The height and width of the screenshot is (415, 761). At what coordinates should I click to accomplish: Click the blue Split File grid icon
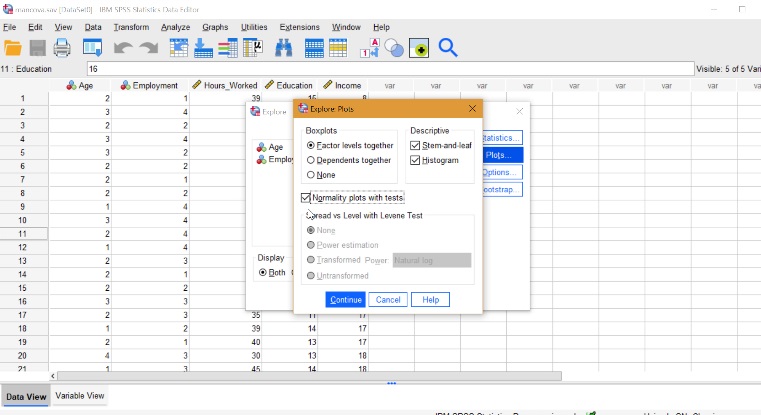[x=314, y=48]
